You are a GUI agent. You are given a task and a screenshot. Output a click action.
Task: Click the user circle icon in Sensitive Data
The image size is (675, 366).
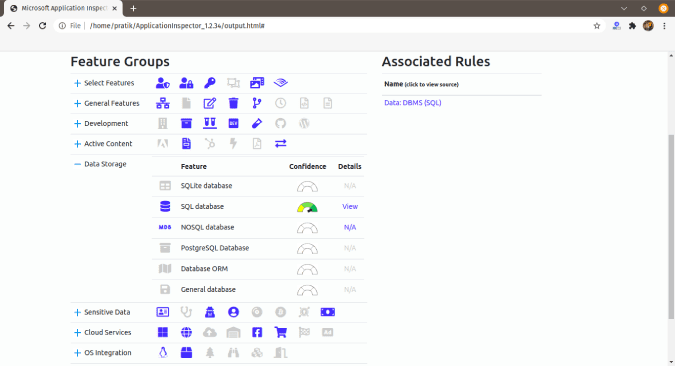pos(233,312)
